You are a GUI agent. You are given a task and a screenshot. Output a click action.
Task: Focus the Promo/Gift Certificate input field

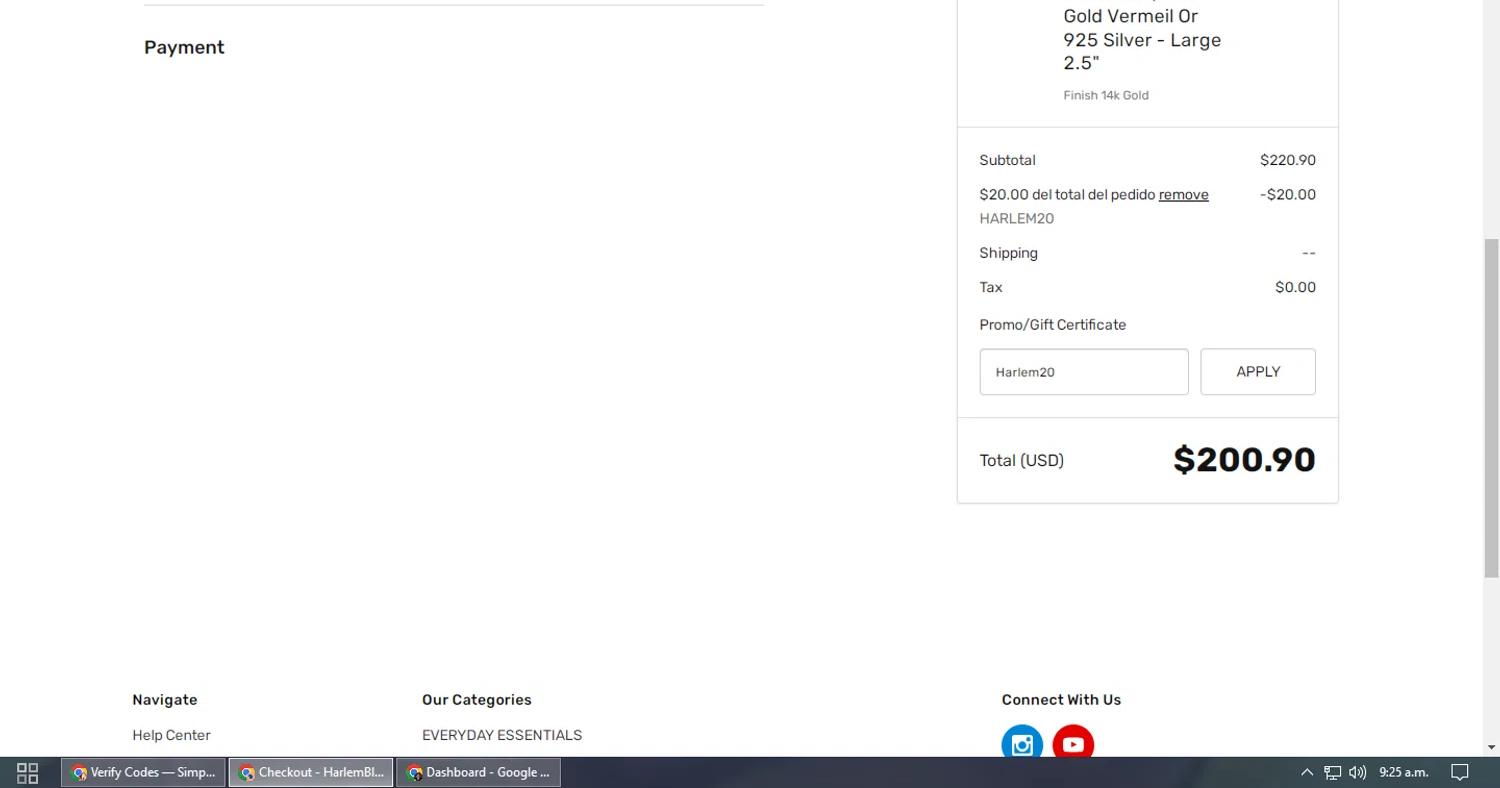pos(1083,372)
